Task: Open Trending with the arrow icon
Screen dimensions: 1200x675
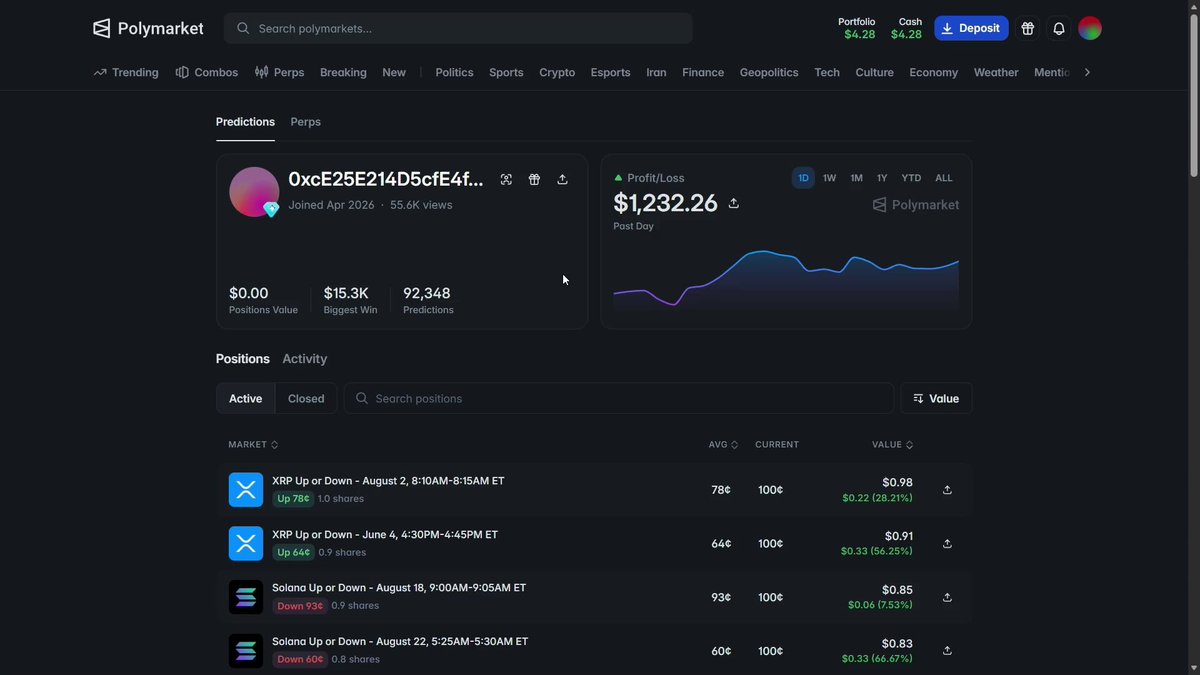Action: (x=126, y=72)
